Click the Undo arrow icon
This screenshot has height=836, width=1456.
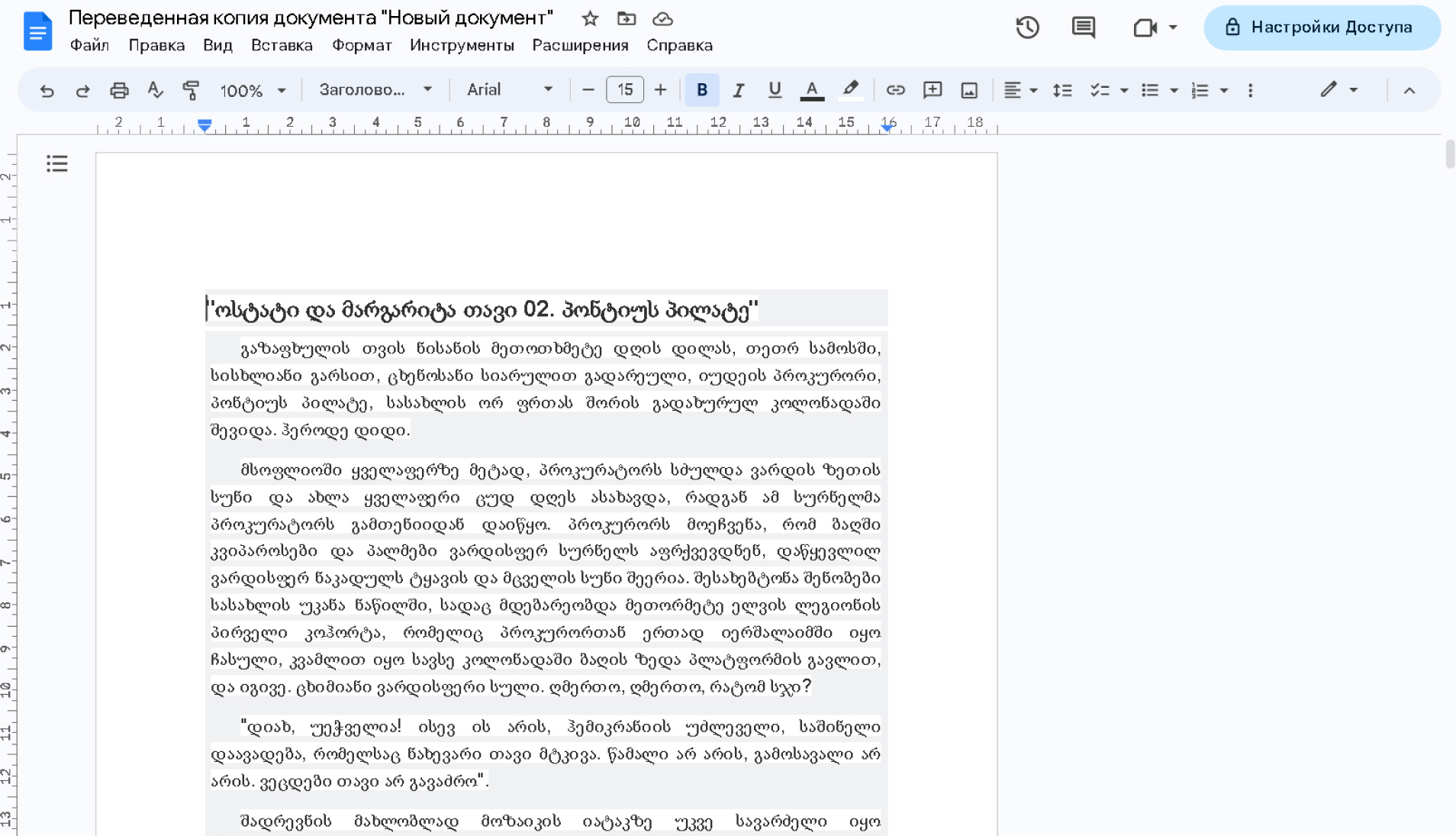[x=47, y=90]
